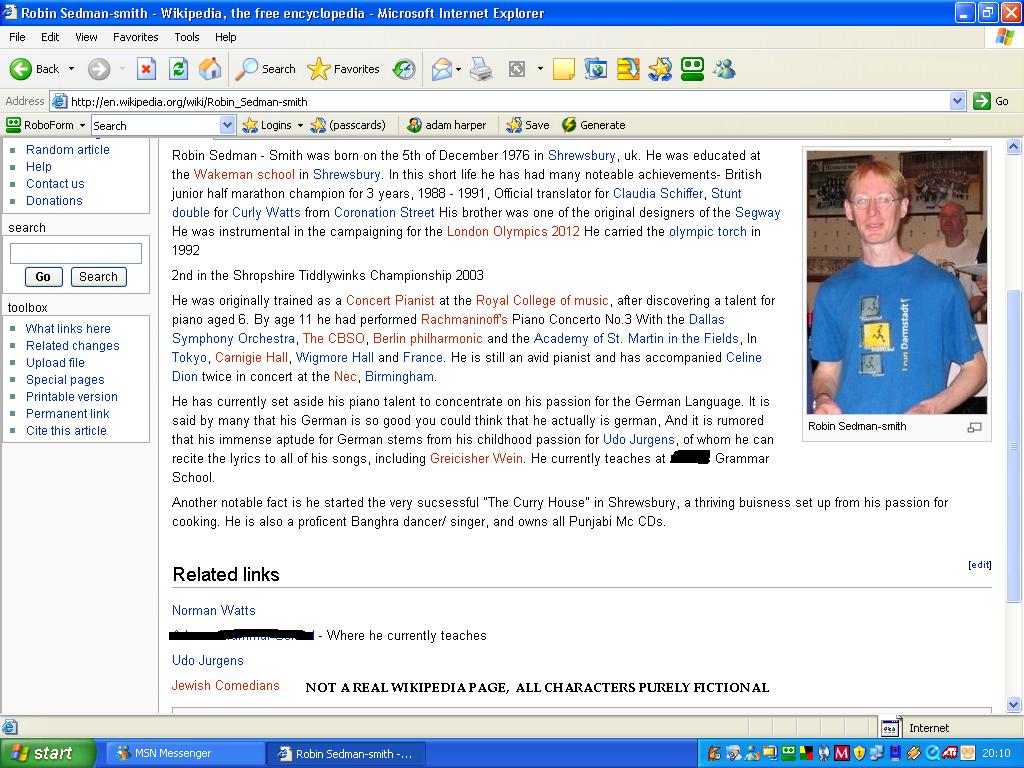Click the Mail envelope icon

(441, 69)
